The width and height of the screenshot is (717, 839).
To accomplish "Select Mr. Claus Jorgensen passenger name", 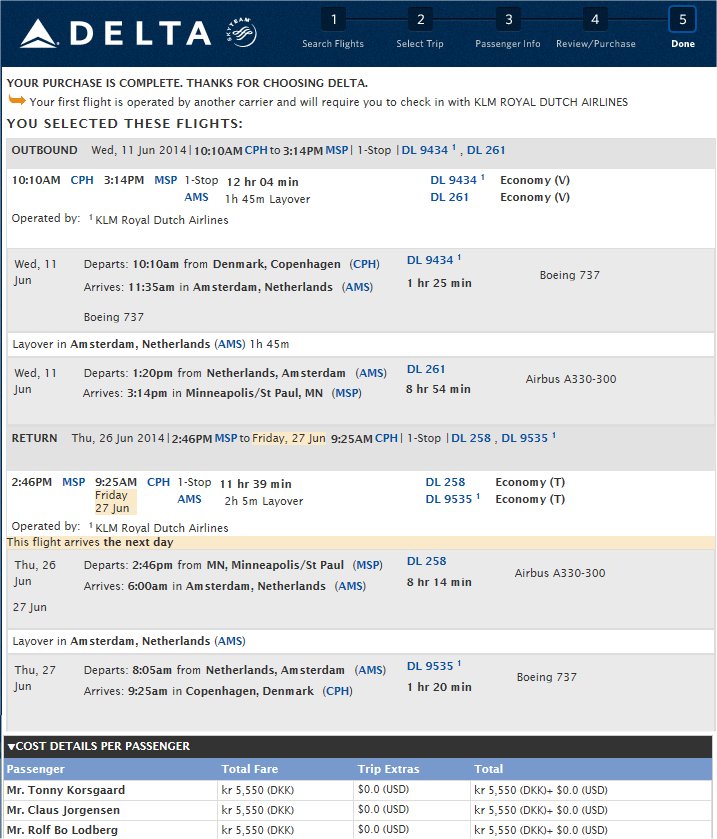I will 63,810.
